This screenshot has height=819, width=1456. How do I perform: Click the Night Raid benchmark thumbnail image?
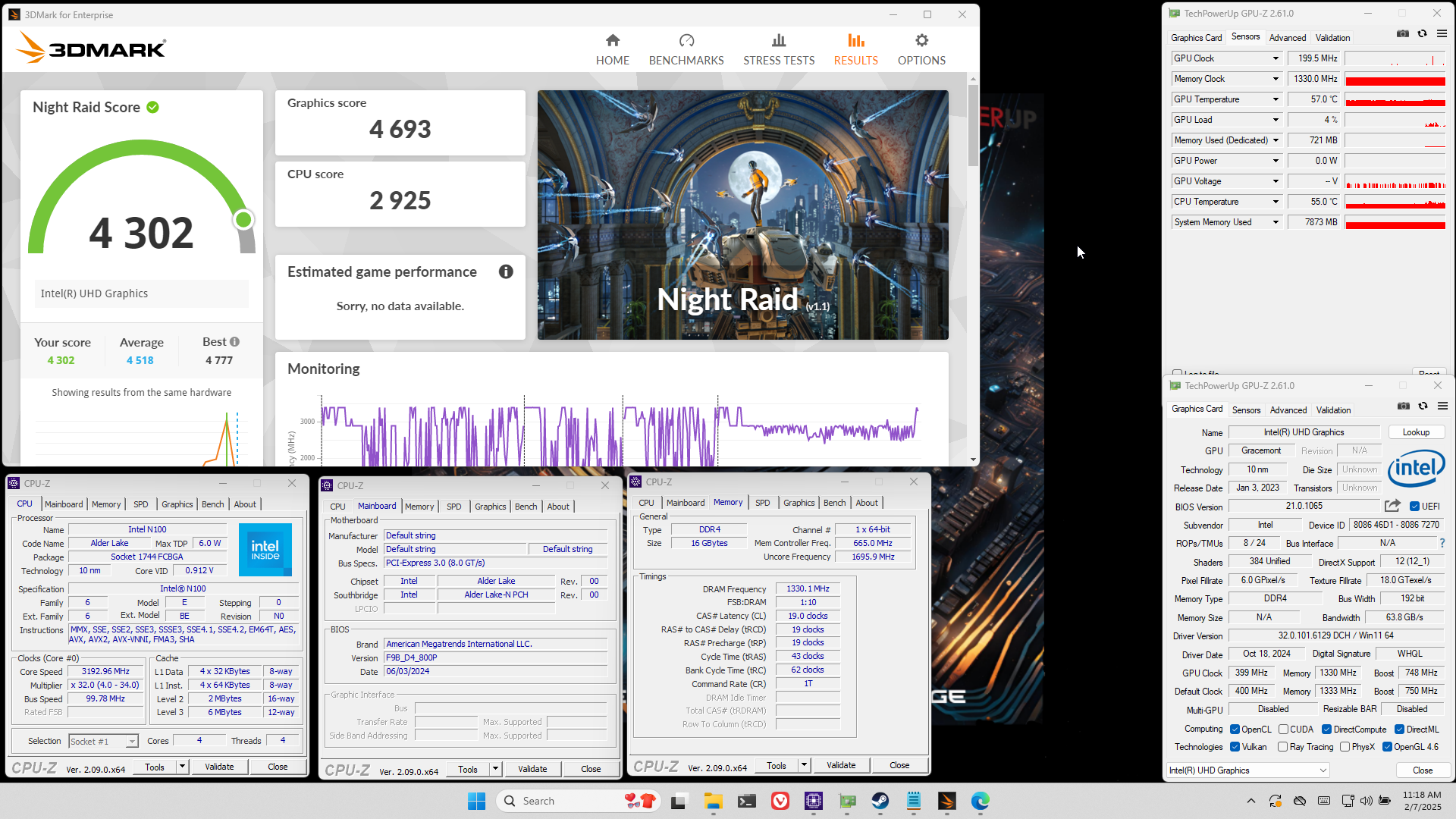pyautogui.click(x=742, y=215)
